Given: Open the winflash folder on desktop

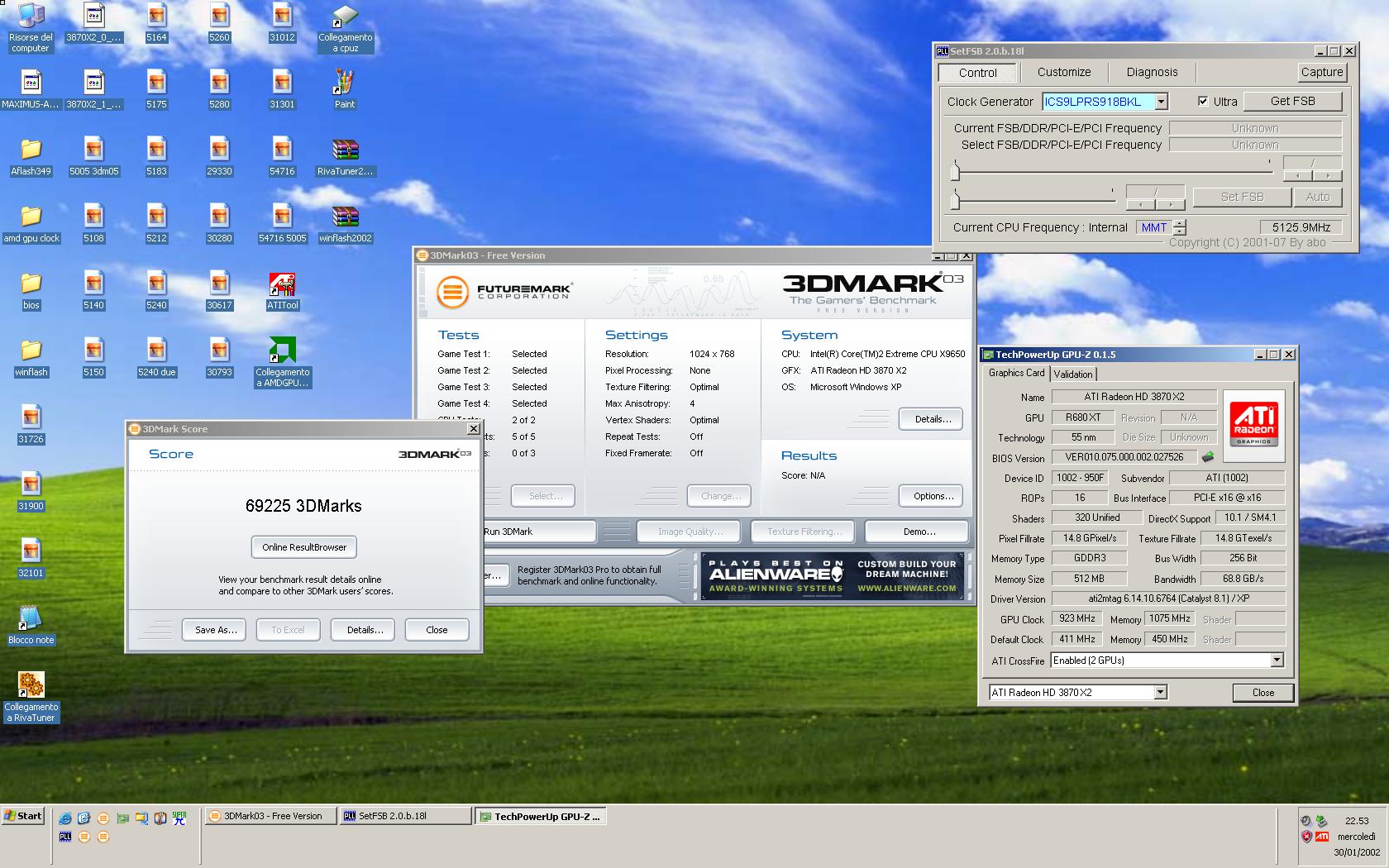Looking at the screenshot, I should pyautogui.click(x=31, y=358).
